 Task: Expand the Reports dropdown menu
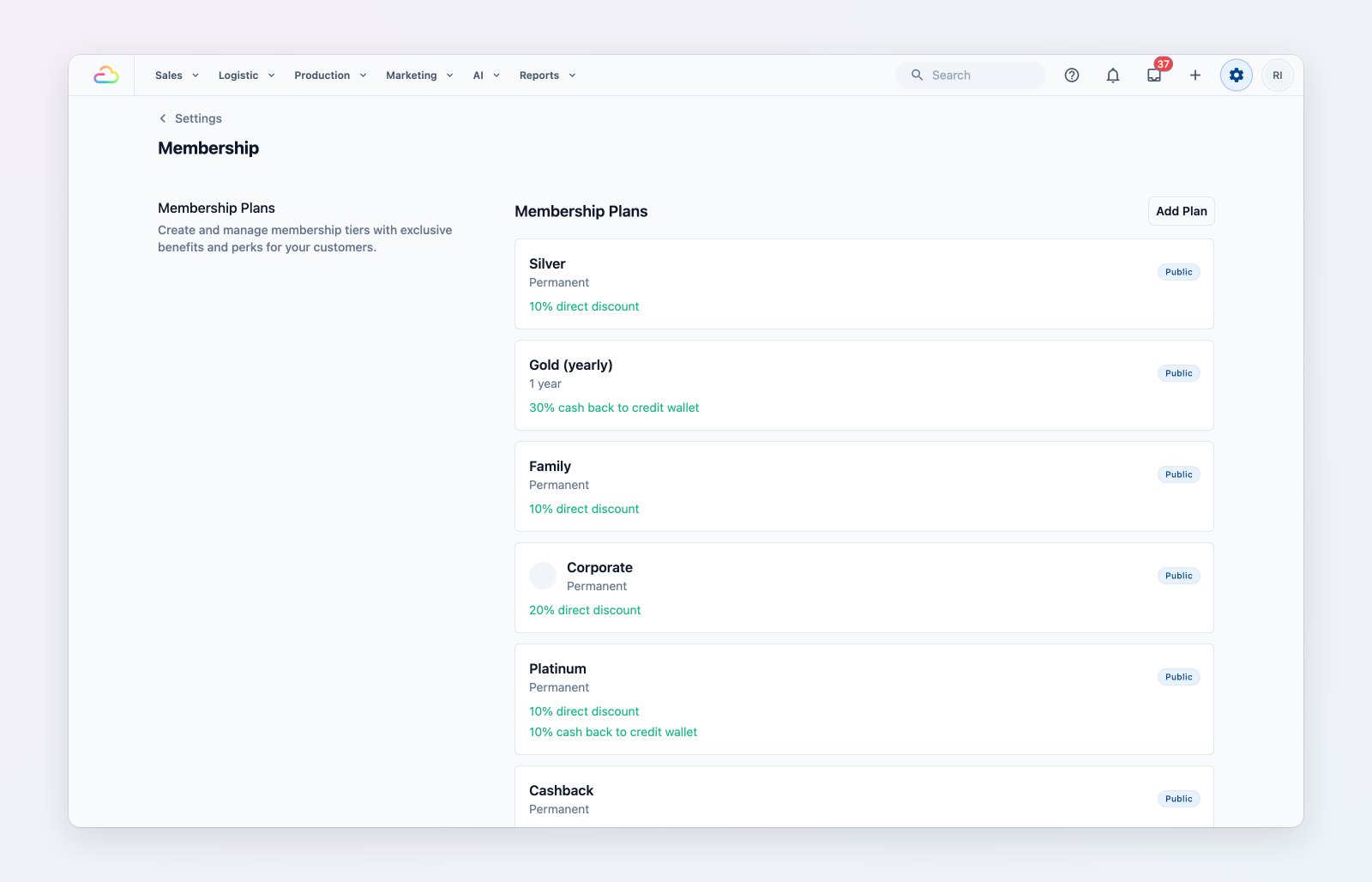click(547, 76)
